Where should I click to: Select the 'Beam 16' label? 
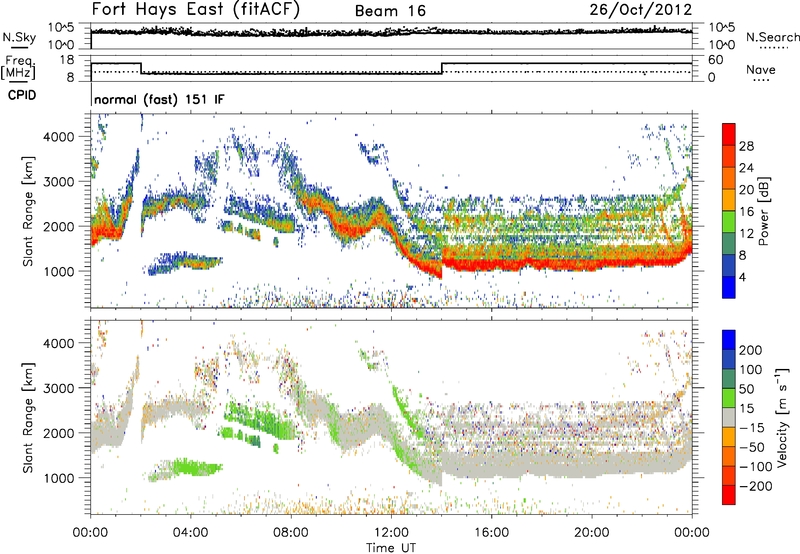tap(390, 11)
